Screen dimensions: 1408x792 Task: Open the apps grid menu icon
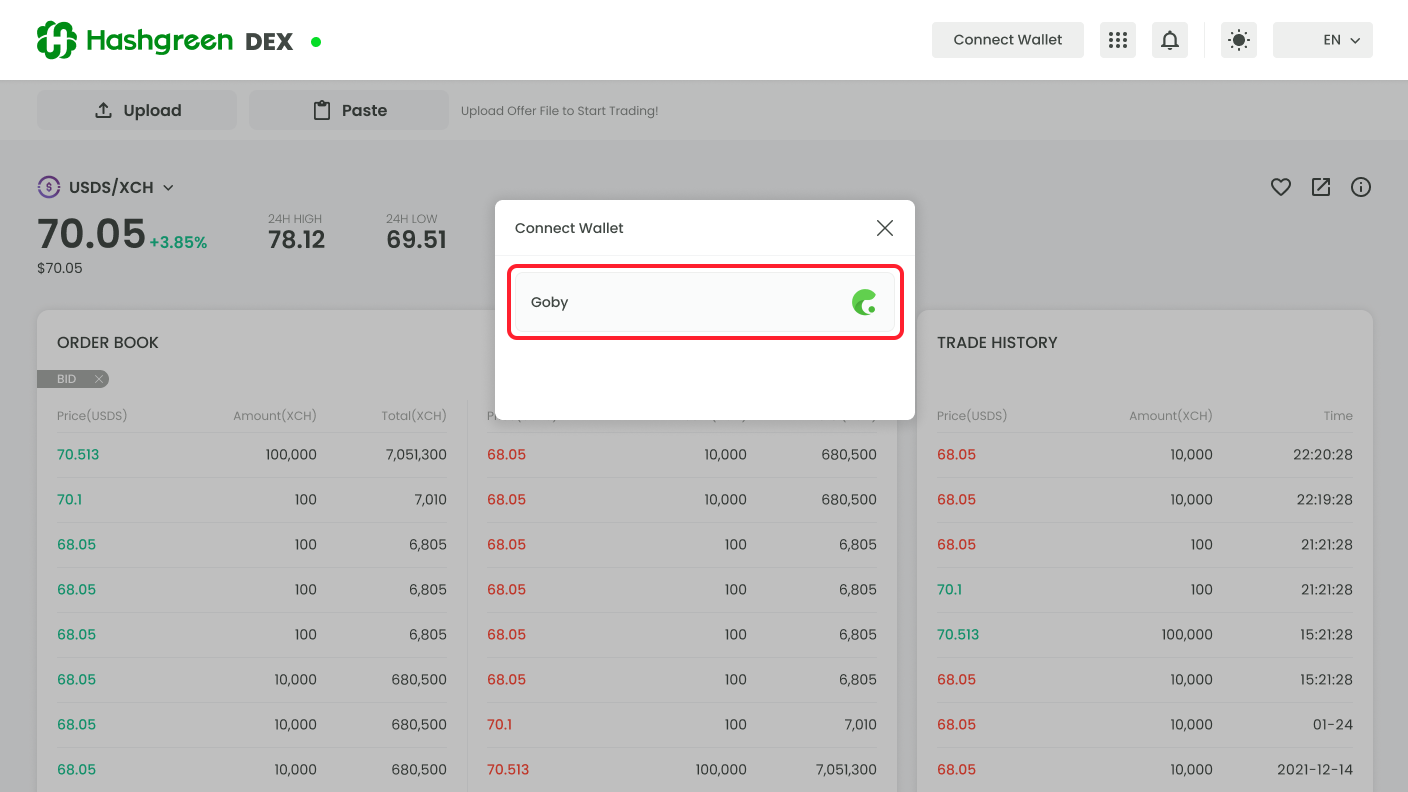(1118, 40)
